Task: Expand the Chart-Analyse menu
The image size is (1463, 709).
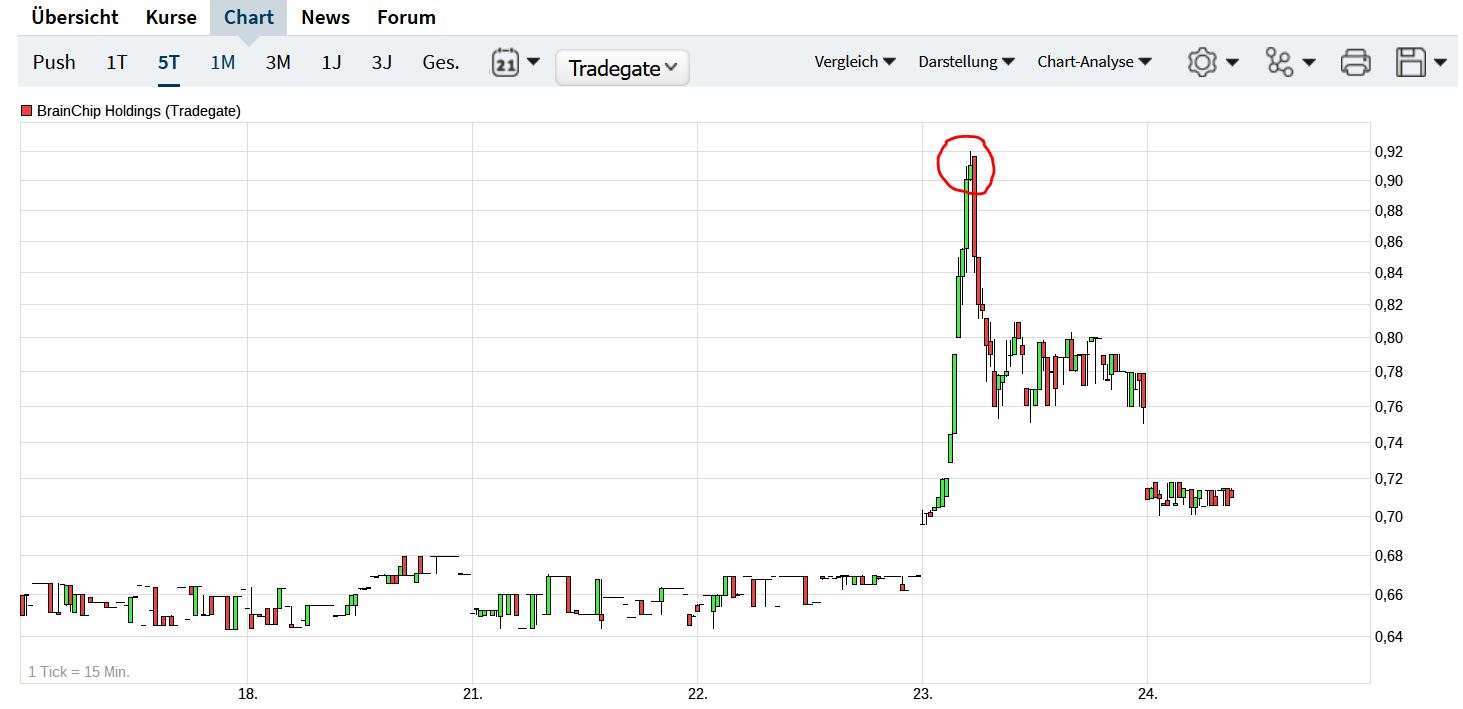Action: pyautogui.click(x=1094, y=61)
